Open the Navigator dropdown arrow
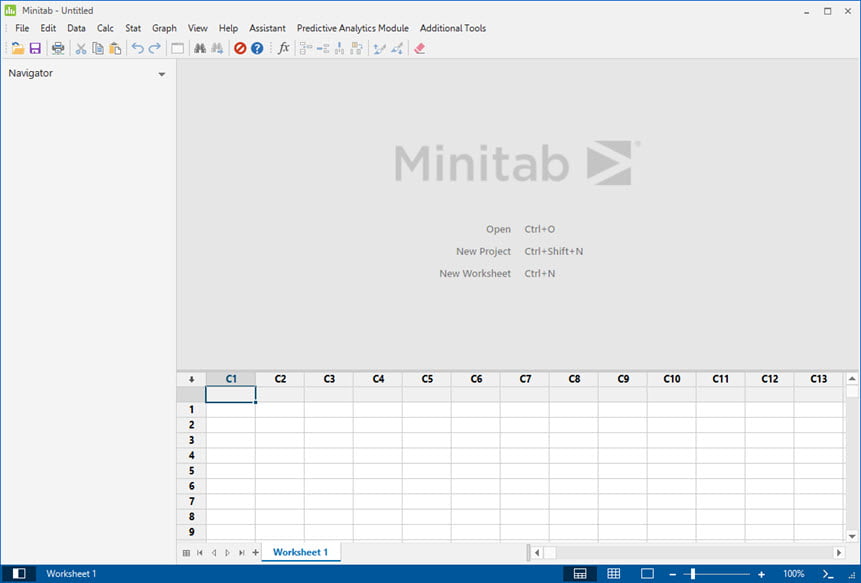This screenshot has height=583, width=861. click(x=162, y=74)
